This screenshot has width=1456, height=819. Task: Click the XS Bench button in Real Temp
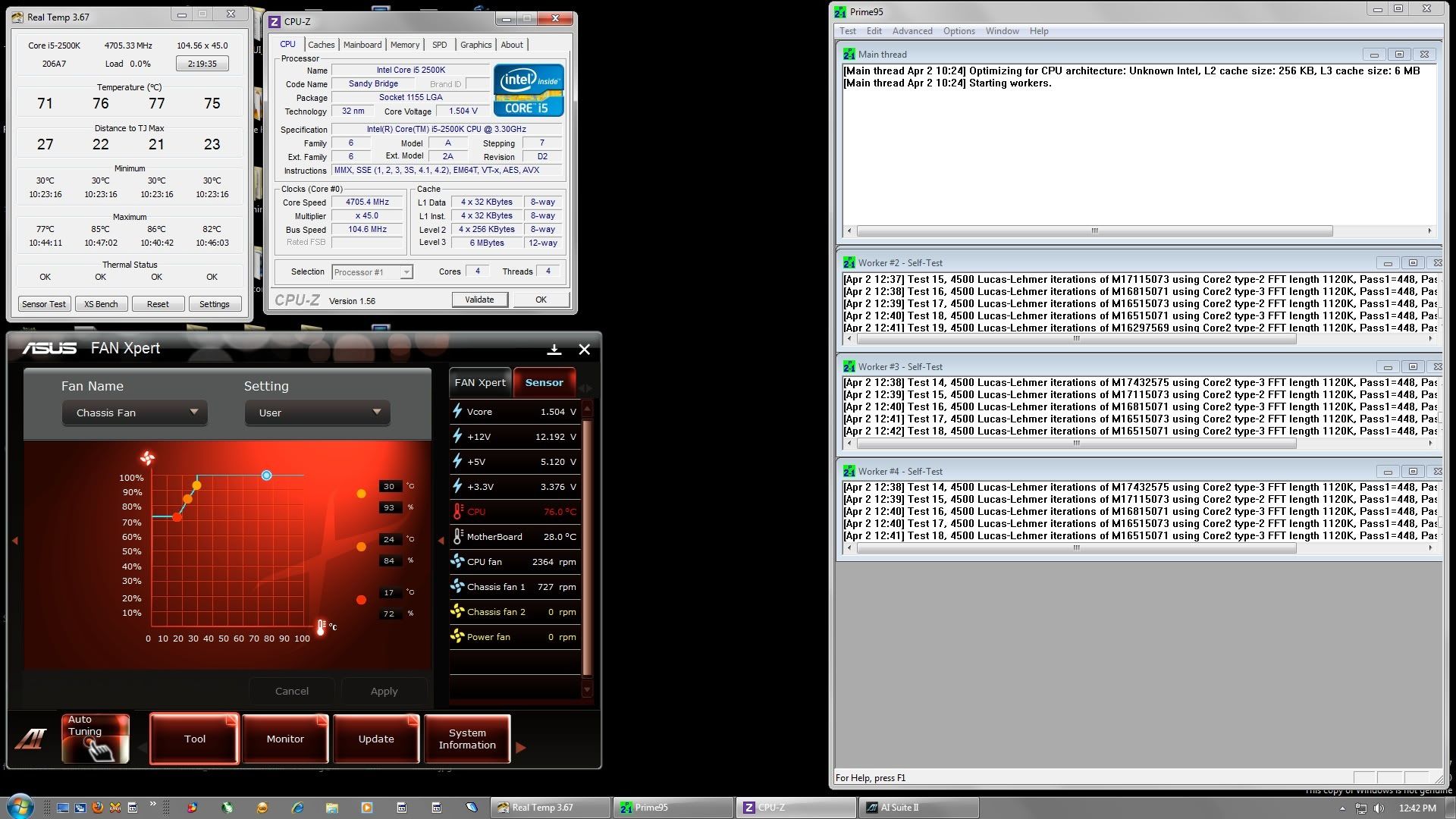point(101,304)
